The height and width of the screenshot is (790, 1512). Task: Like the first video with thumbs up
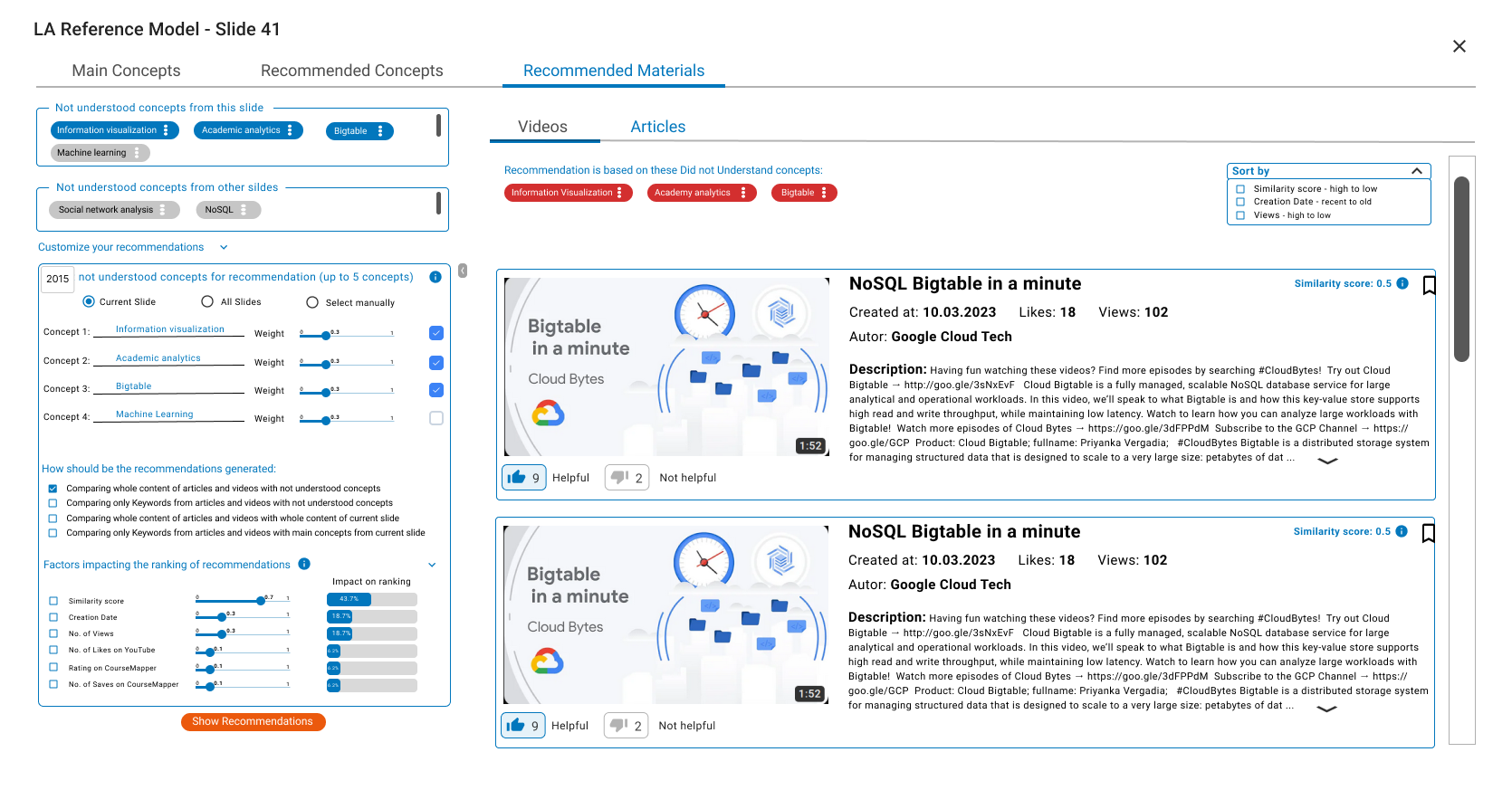523,477
